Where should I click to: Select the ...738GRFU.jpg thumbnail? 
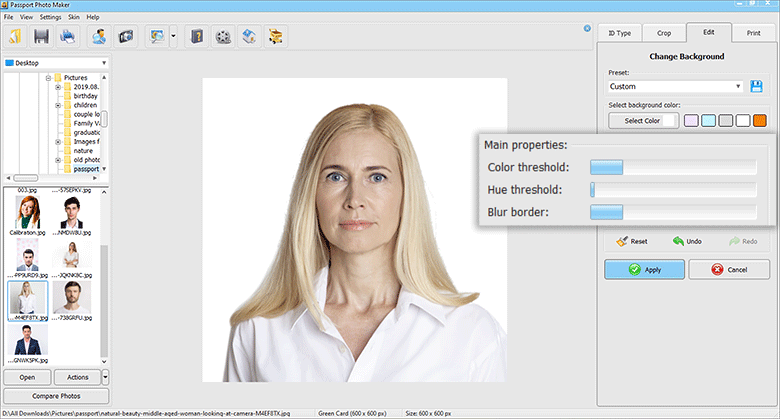(x=72, y=301)
